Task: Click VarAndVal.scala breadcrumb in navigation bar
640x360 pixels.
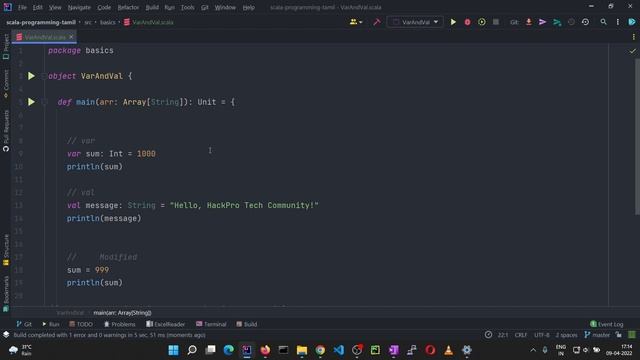Action: pyautogui.click(x=149, y=22)
